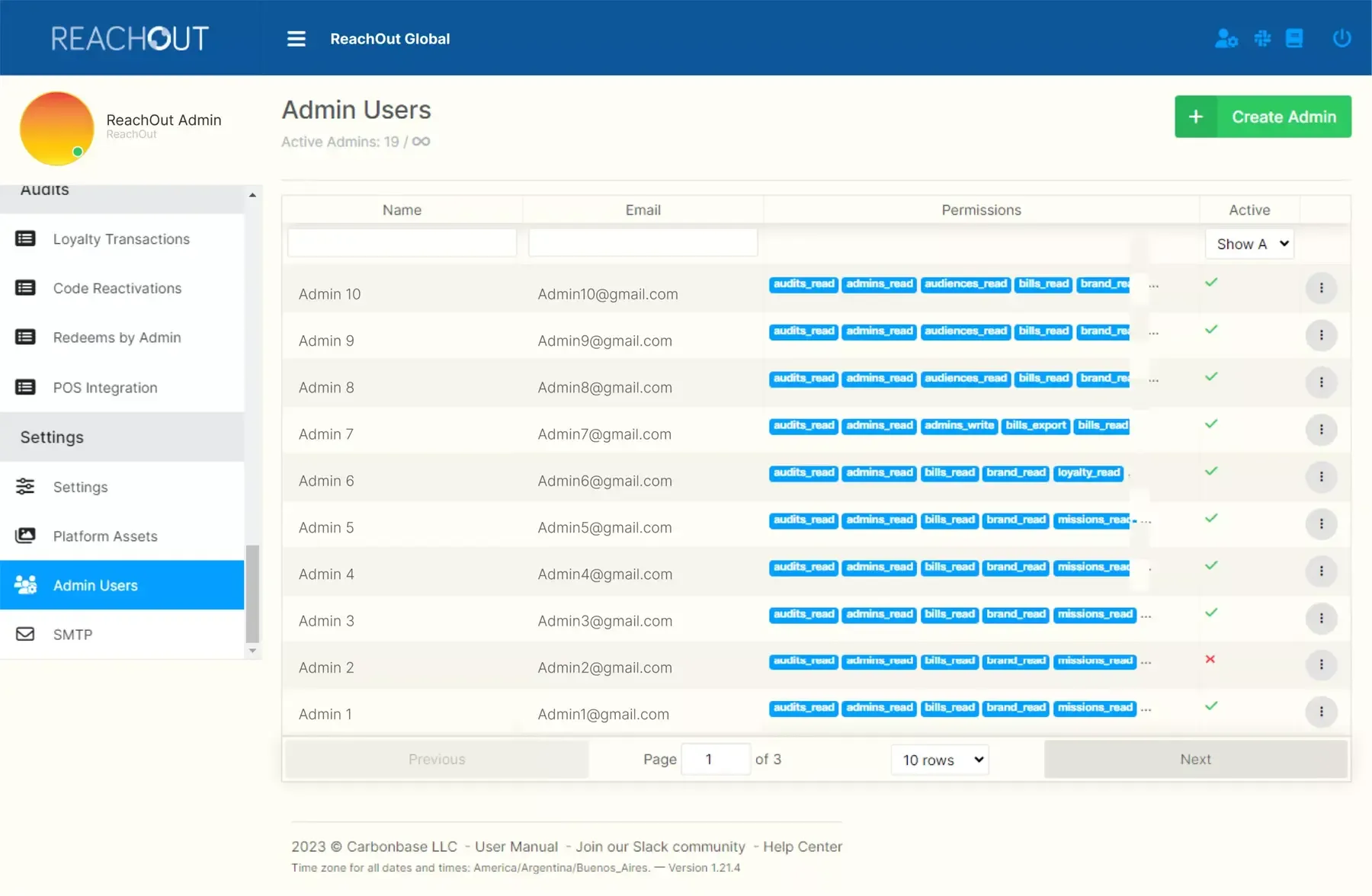Viewport: 1372px width, 896px height.
Task: Open the 10 rows page-size dropdown
Action: 940,760
